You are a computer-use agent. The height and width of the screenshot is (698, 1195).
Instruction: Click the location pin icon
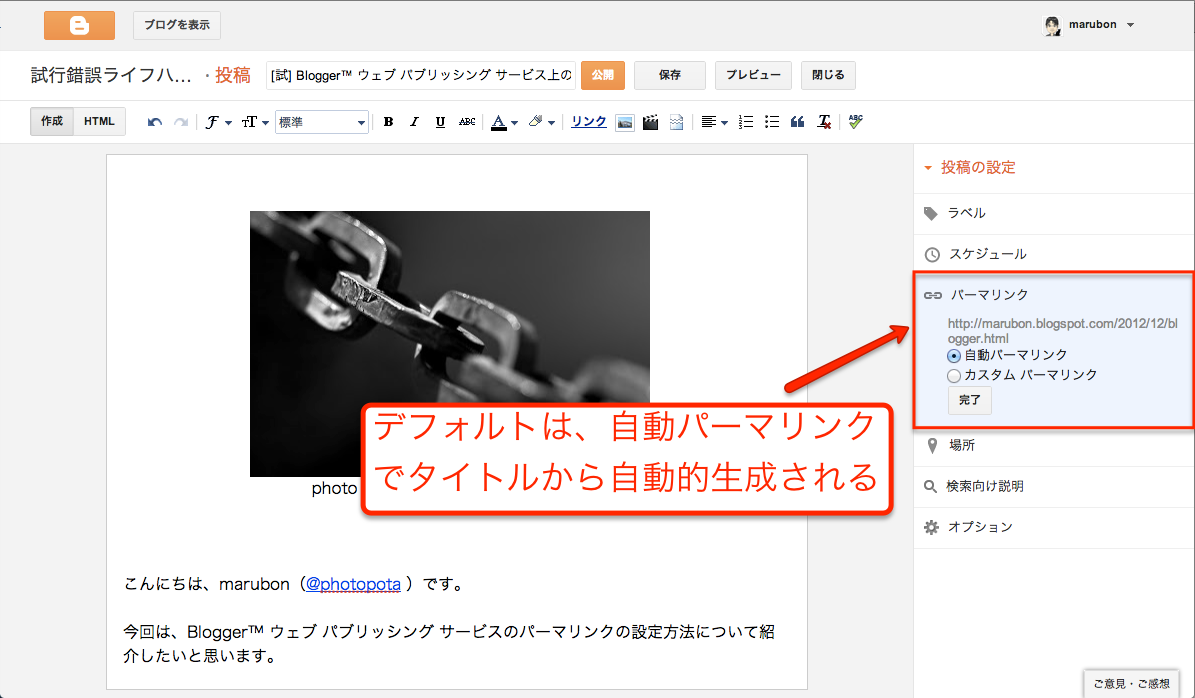coord(932,446)
